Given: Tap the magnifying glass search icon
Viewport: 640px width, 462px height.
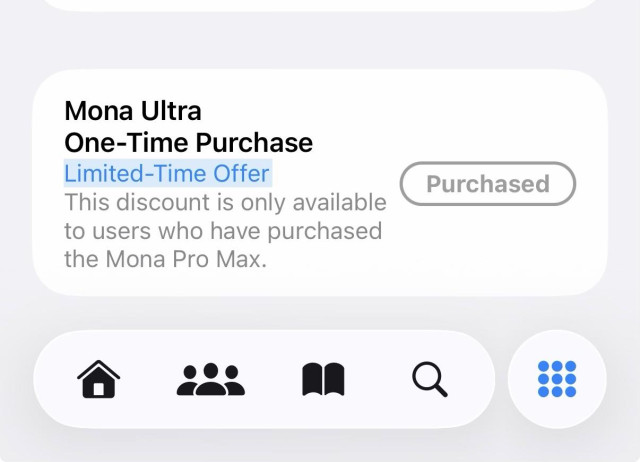Looking at the screenshot, I should (x=430, y=379).
